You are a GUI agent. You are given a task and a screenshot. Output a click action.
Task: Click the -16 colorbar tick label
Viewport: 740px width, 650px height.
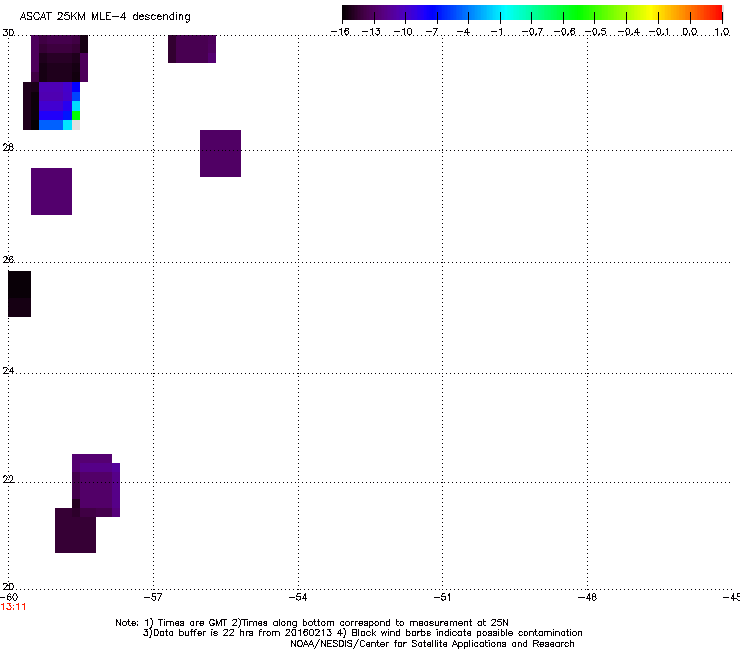click(x=340, y=32)
